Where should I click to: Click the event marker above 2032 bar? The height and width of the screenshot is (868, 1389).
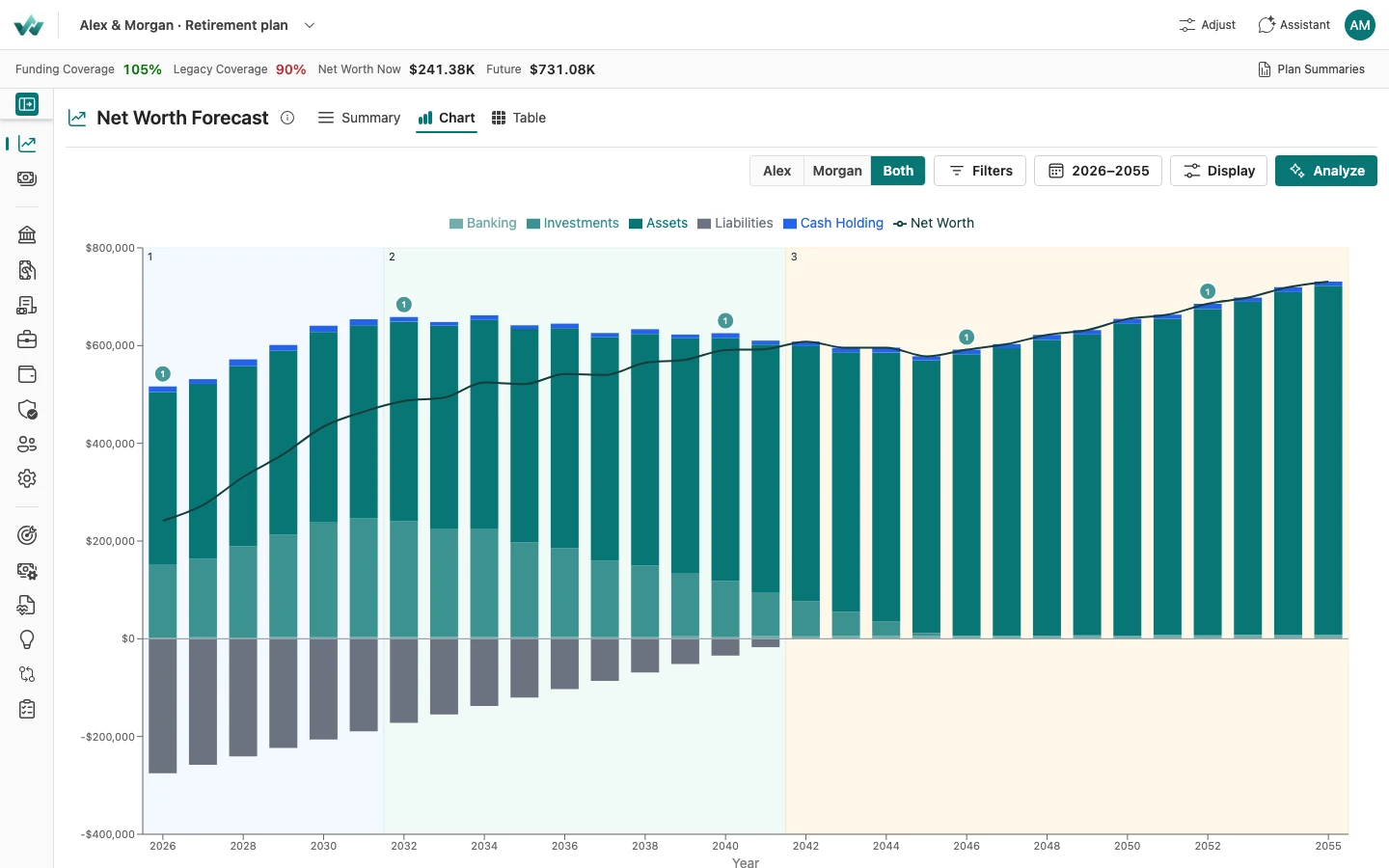coord(404,304)
